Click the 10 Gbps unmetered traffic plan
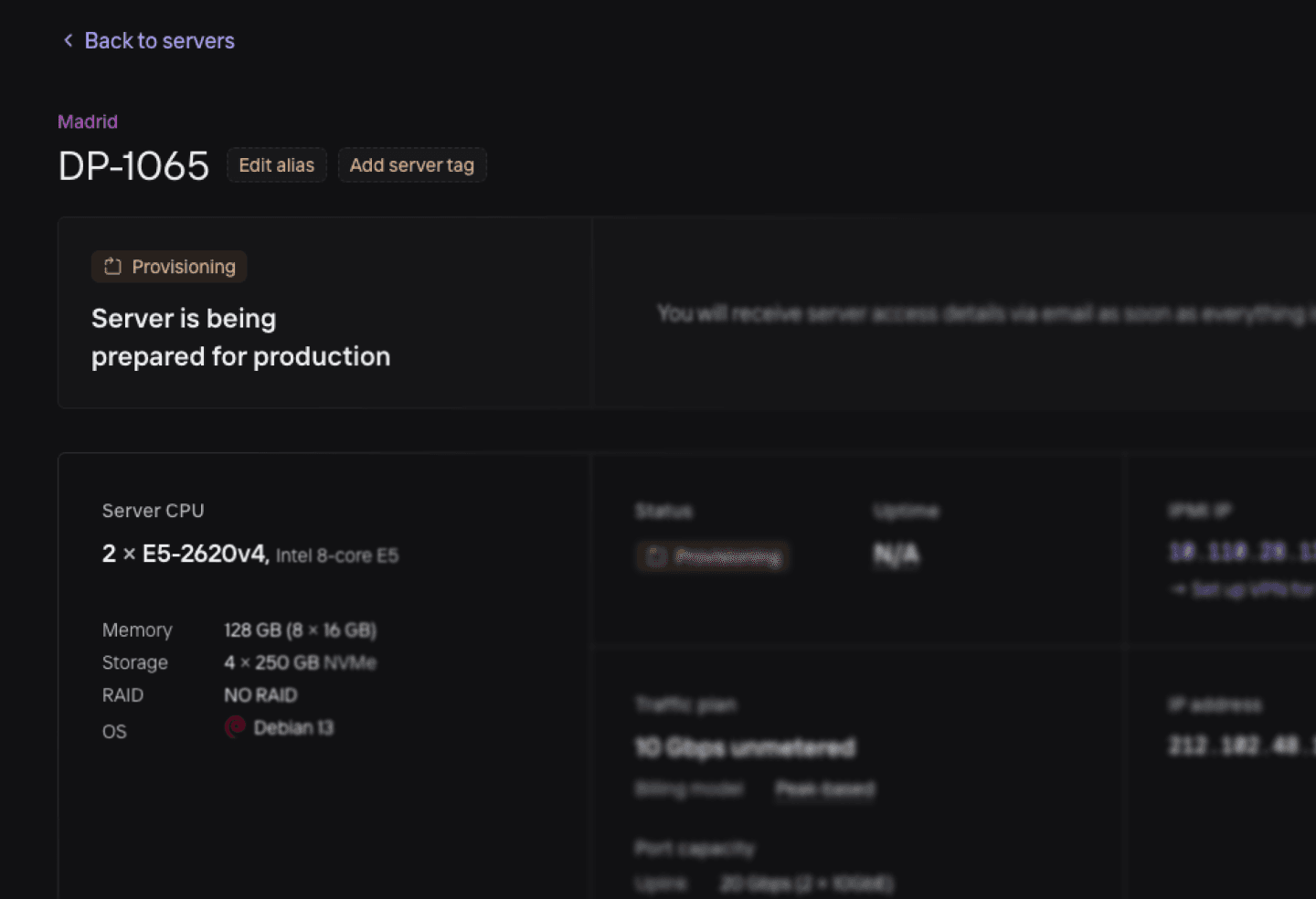1316x899 pixels. 745,748
